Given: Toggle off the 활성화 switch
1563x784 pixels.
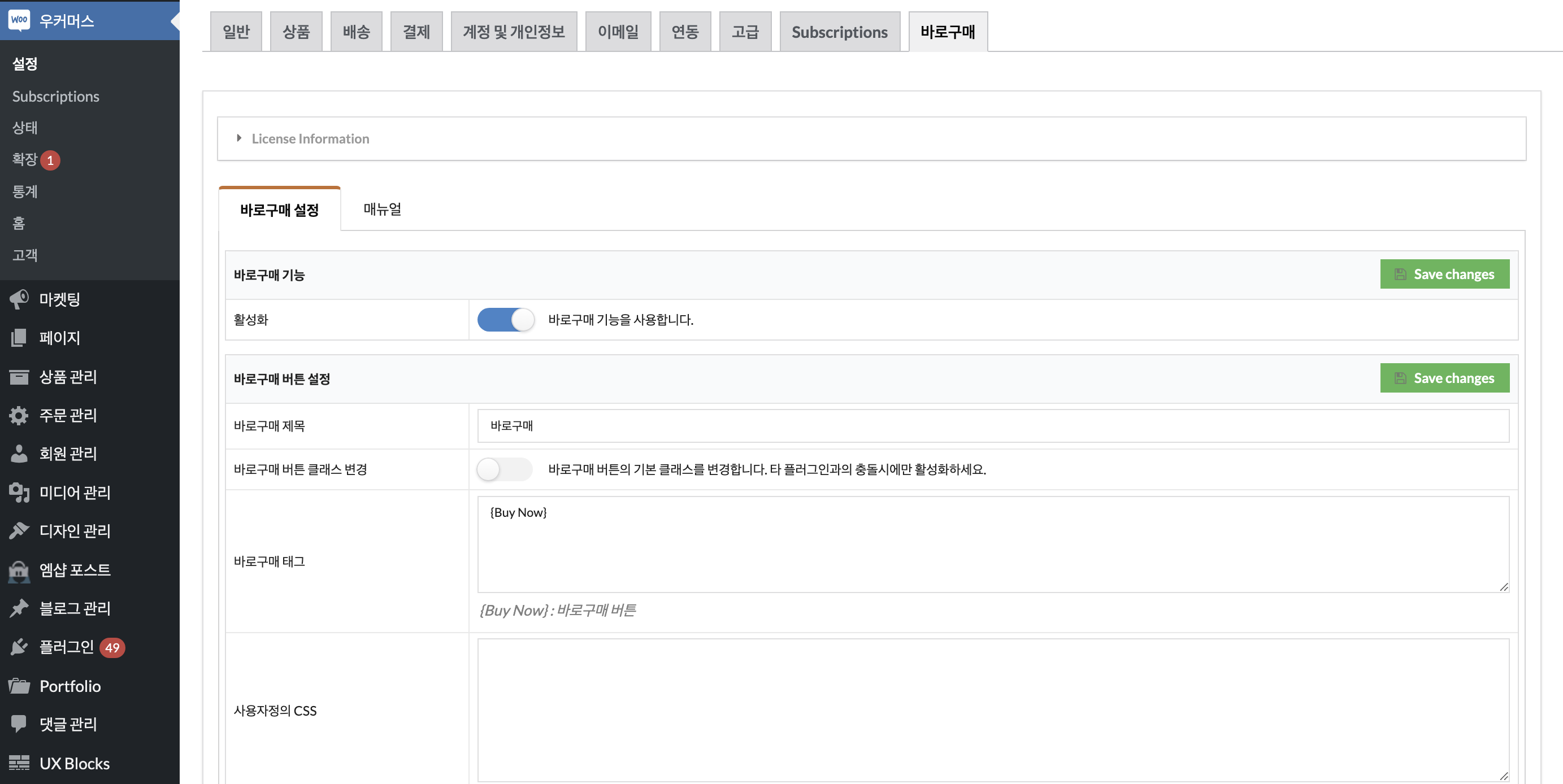Looking at the screenshot, I should (x=505, y=320).
